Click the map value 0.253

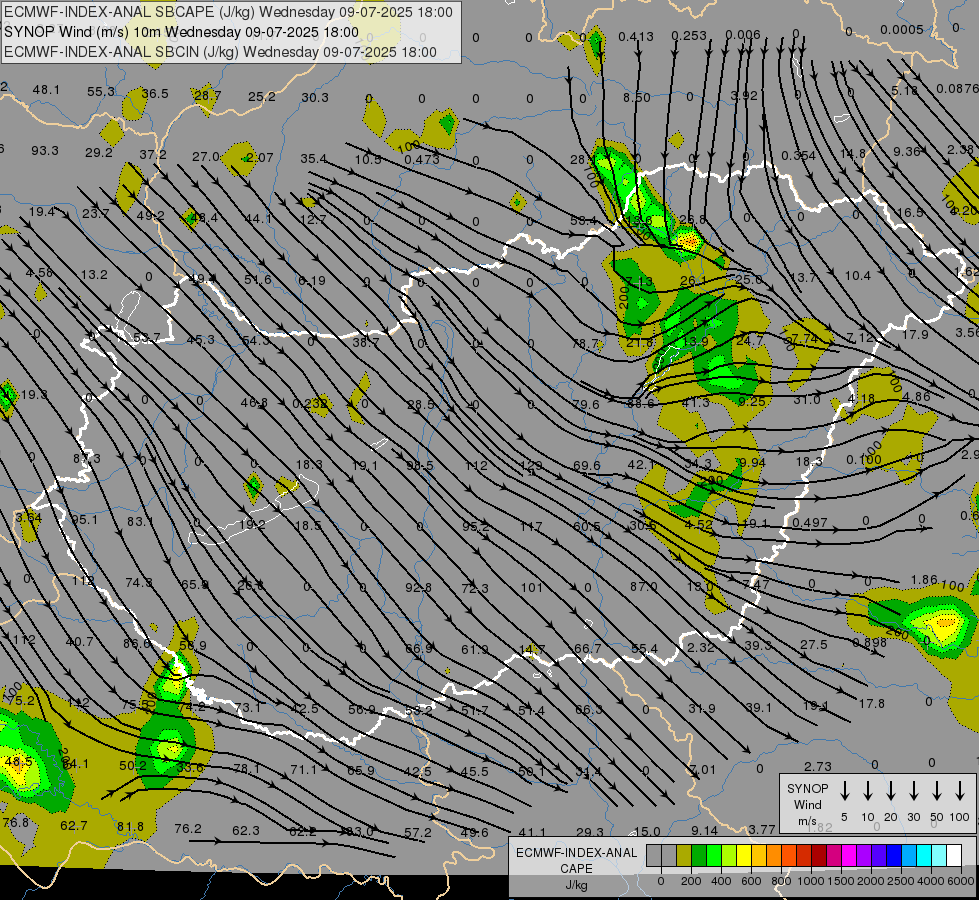tap(689, 36)
